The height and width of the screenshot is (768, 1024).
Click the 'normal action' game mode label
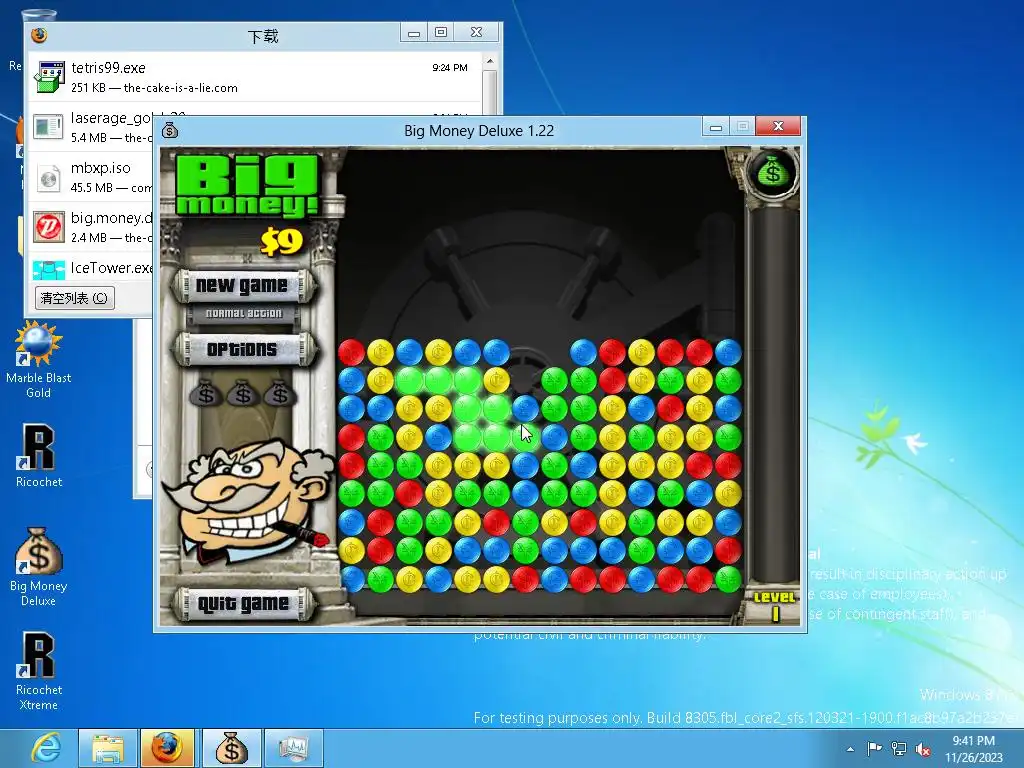[x=244, y=313]
